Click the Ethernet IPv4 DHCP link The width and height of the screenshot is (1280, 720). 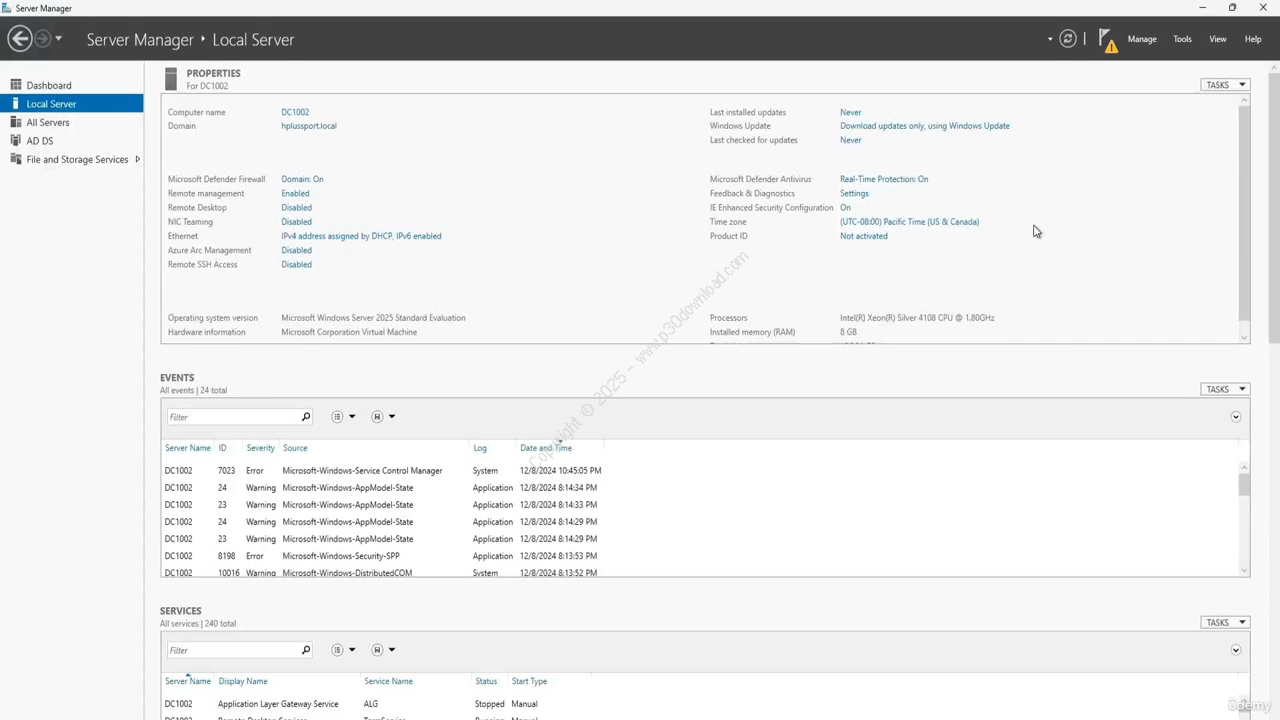pos(361,236)
